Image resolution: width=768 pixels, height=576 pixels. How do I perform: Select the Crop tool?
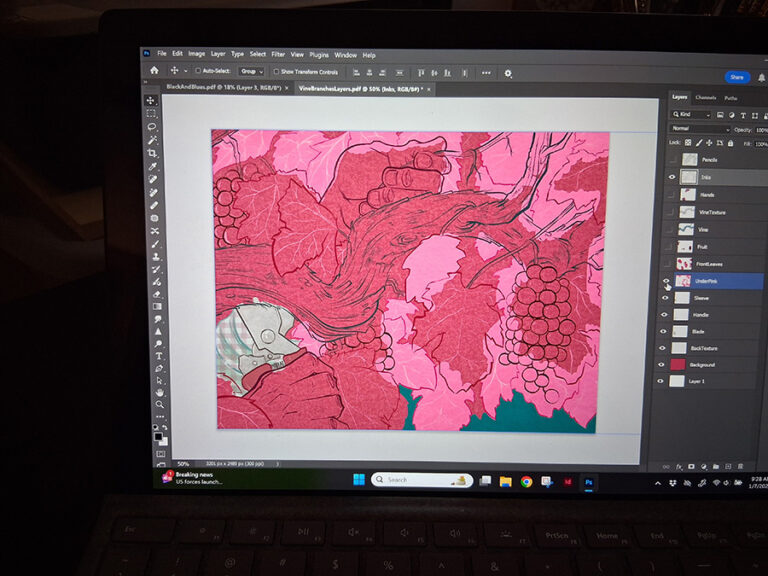[x=153, y=153]
